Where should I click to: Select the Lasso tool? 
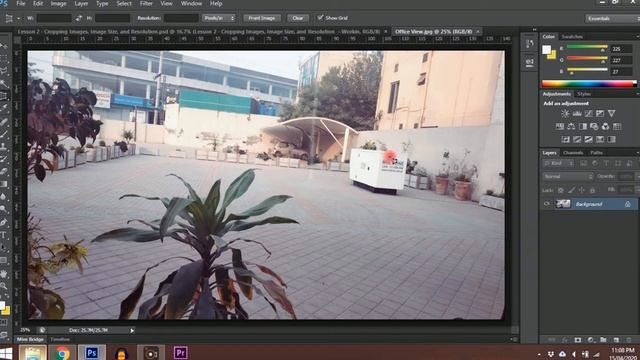[4, 71]
